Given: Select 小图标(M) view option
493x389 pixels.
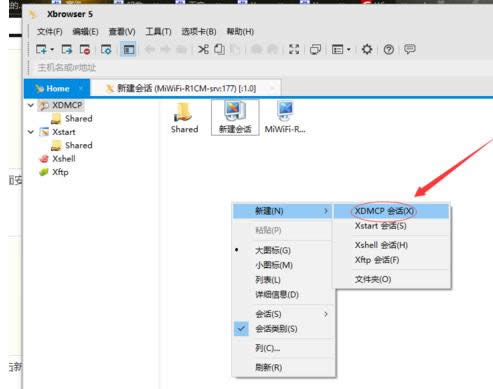Looking at the screenshot, I should pos(283,265).
